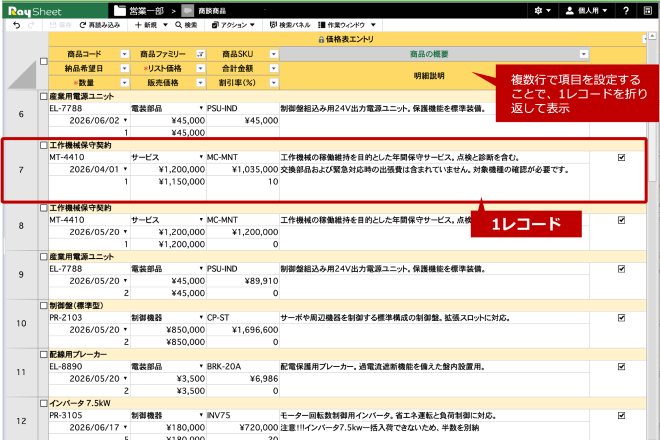This screenshot has height=440, width=660.
Task: Select row 6 産業用電源ユニット checkbox
Action: point(44,96)
